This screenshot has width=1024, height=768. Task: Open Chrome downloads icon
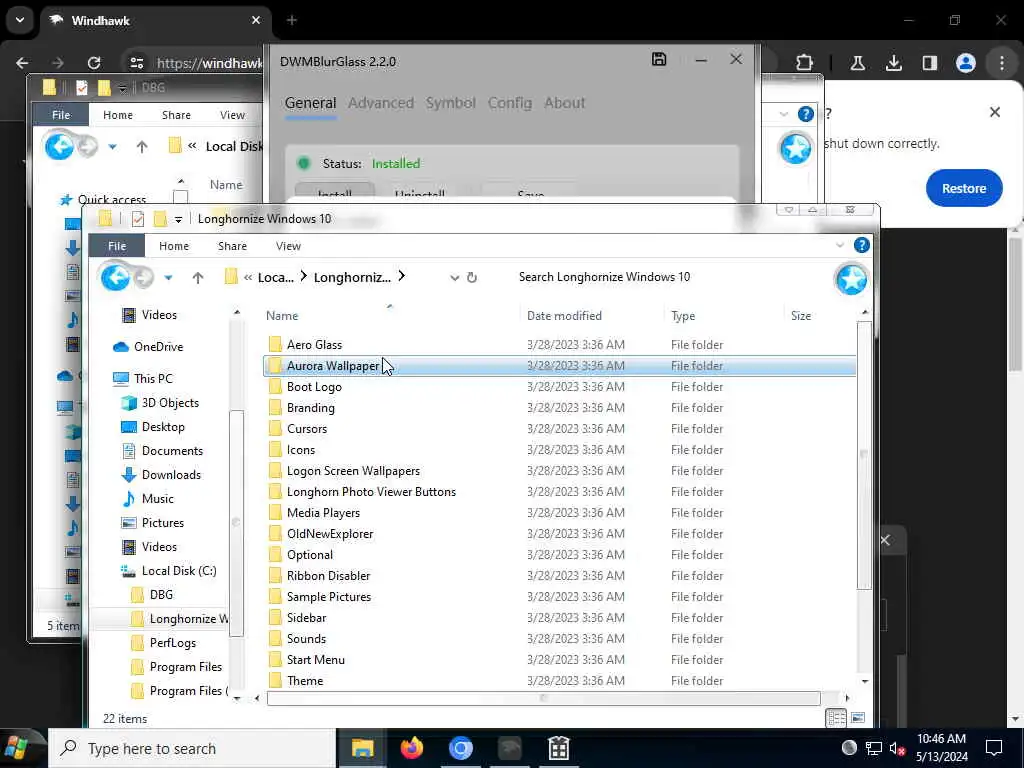tap(893, 63)
